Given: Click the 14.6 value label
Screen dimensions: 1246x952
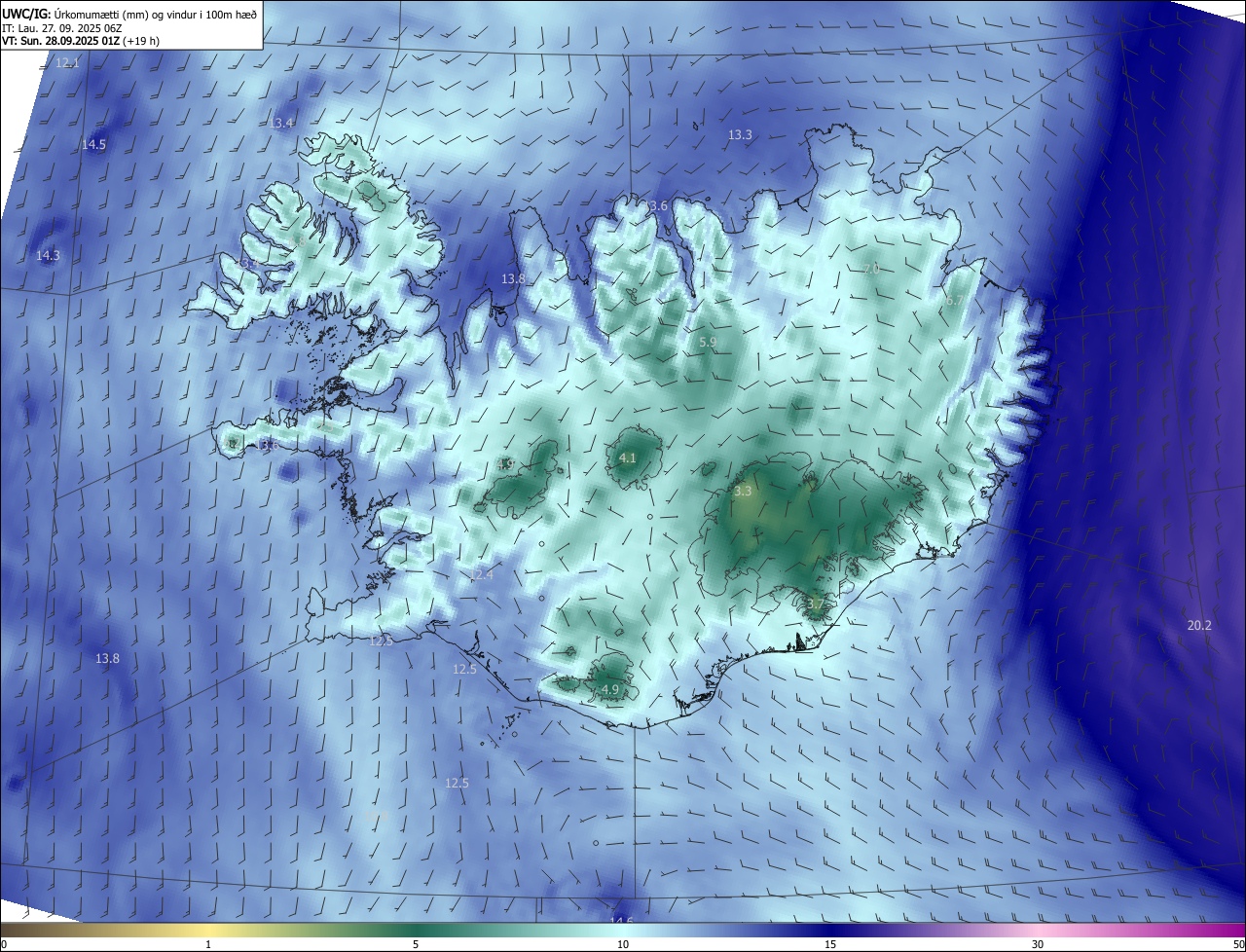Looking at the screenshot, I should pyautogui.click(x=621, y=921).
